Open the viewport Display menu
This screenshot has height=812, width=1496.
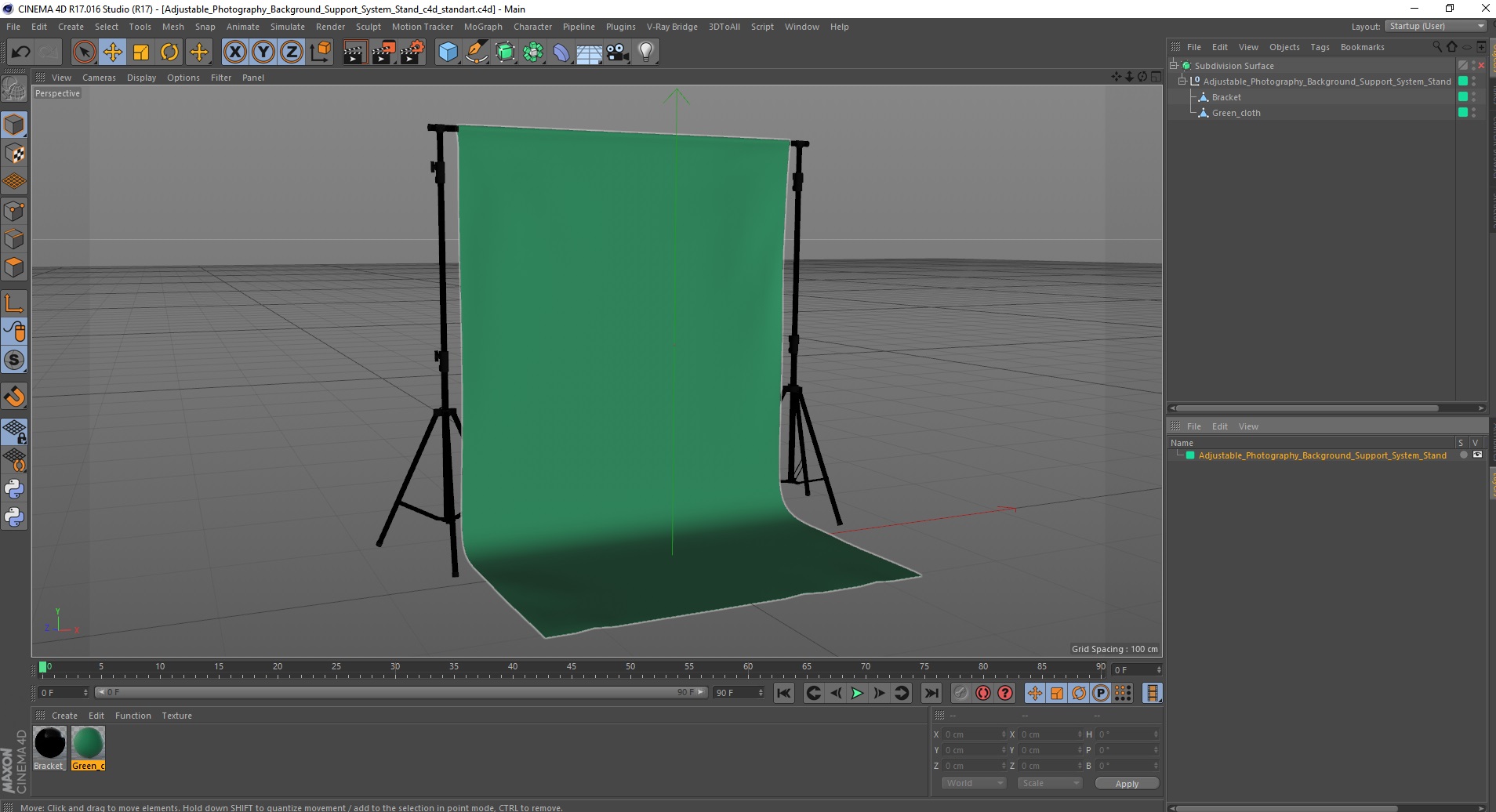[141, 78]
